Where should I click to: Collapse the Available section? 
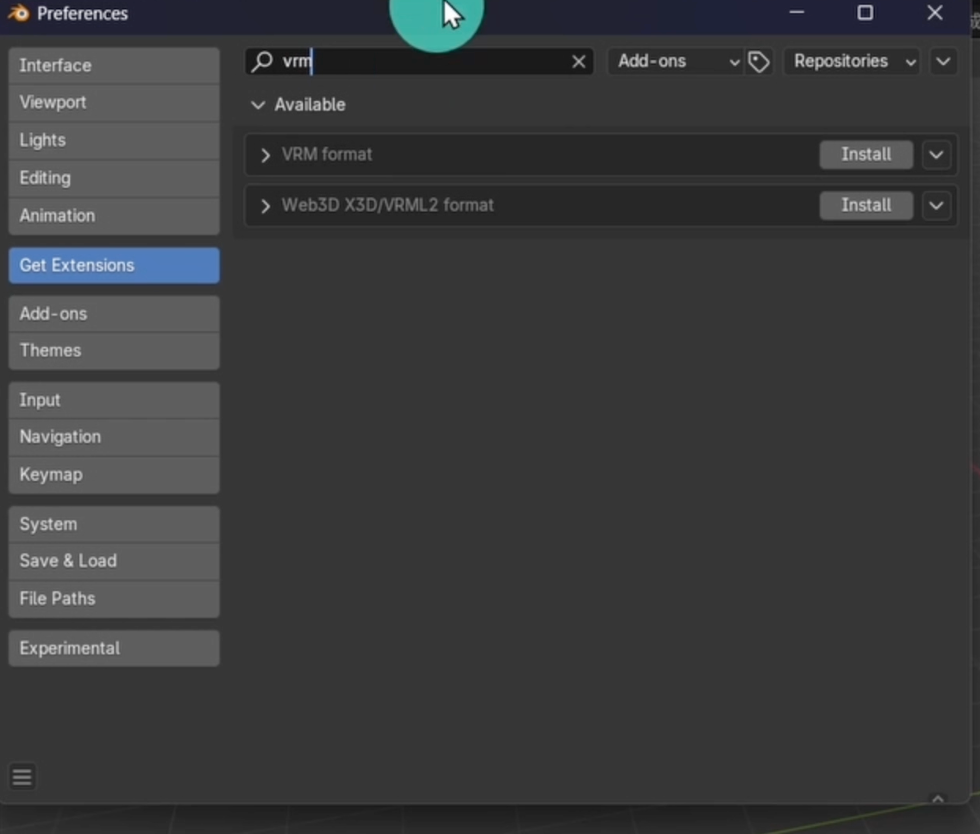pyautogui.click(x=258, y=105)
